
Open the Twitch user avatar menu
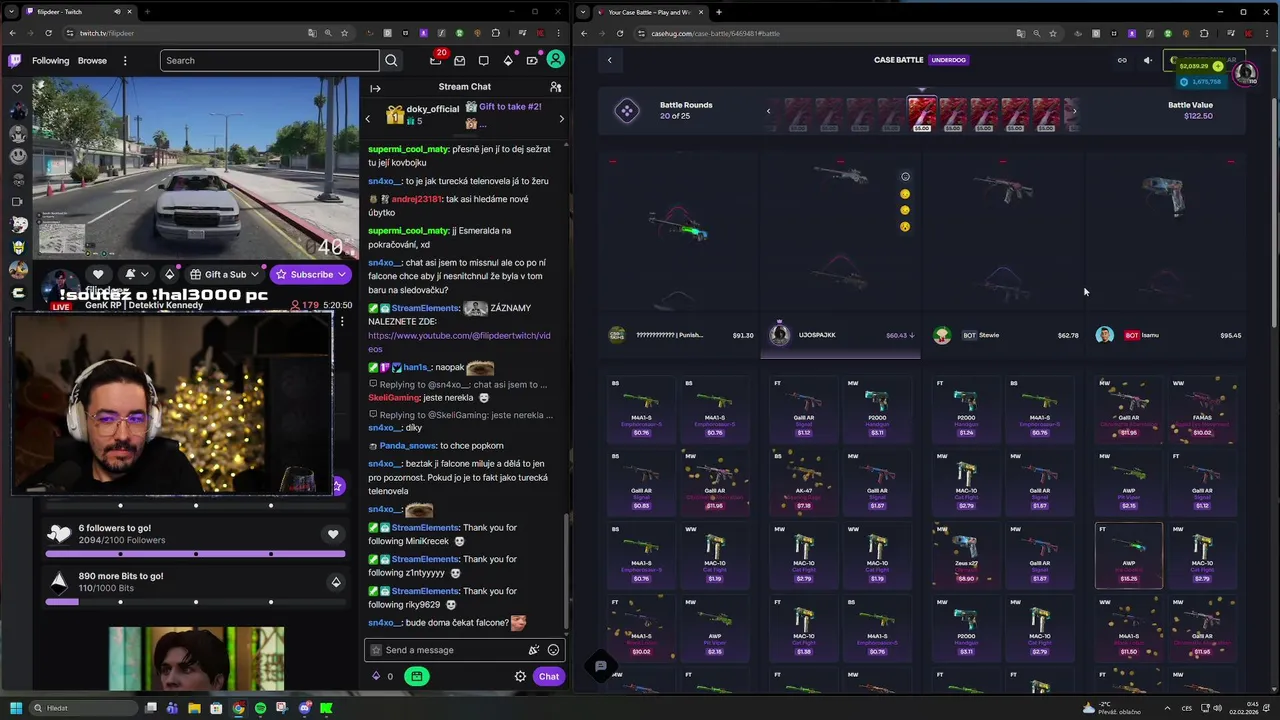555,60
